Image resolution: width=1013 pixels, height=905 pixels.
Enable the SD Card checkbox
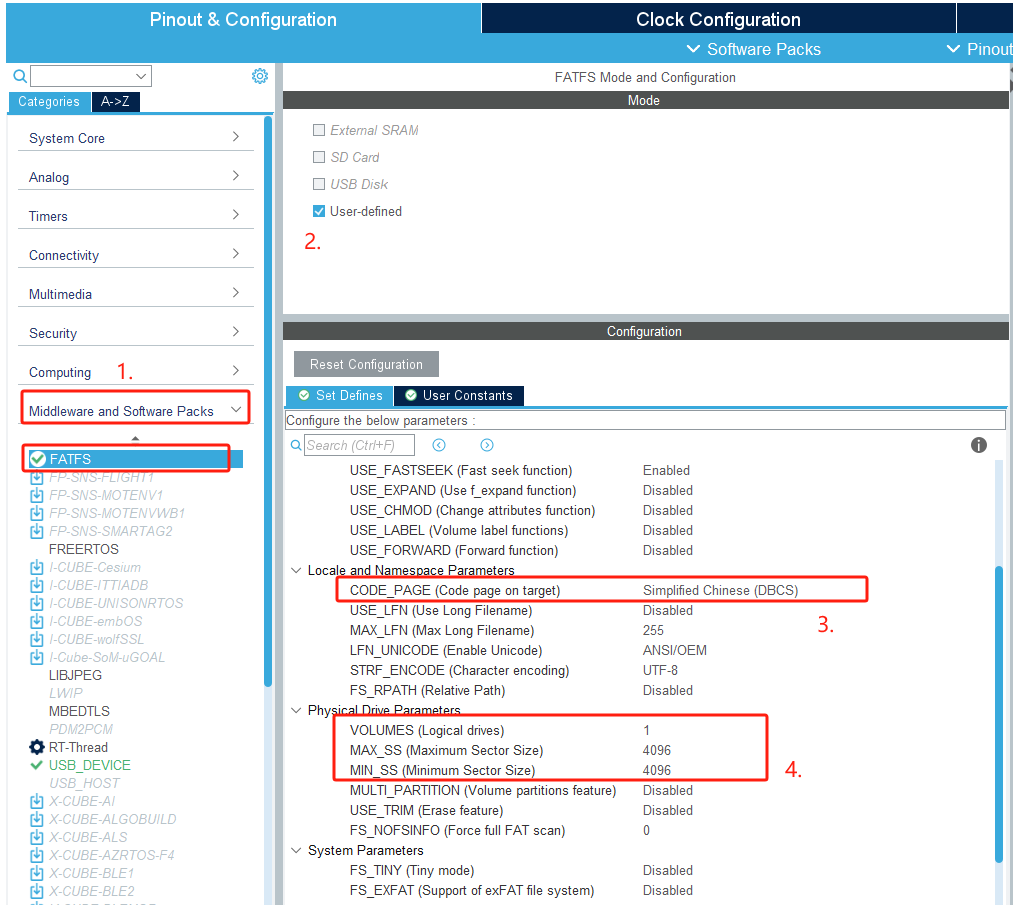point(319,157)
